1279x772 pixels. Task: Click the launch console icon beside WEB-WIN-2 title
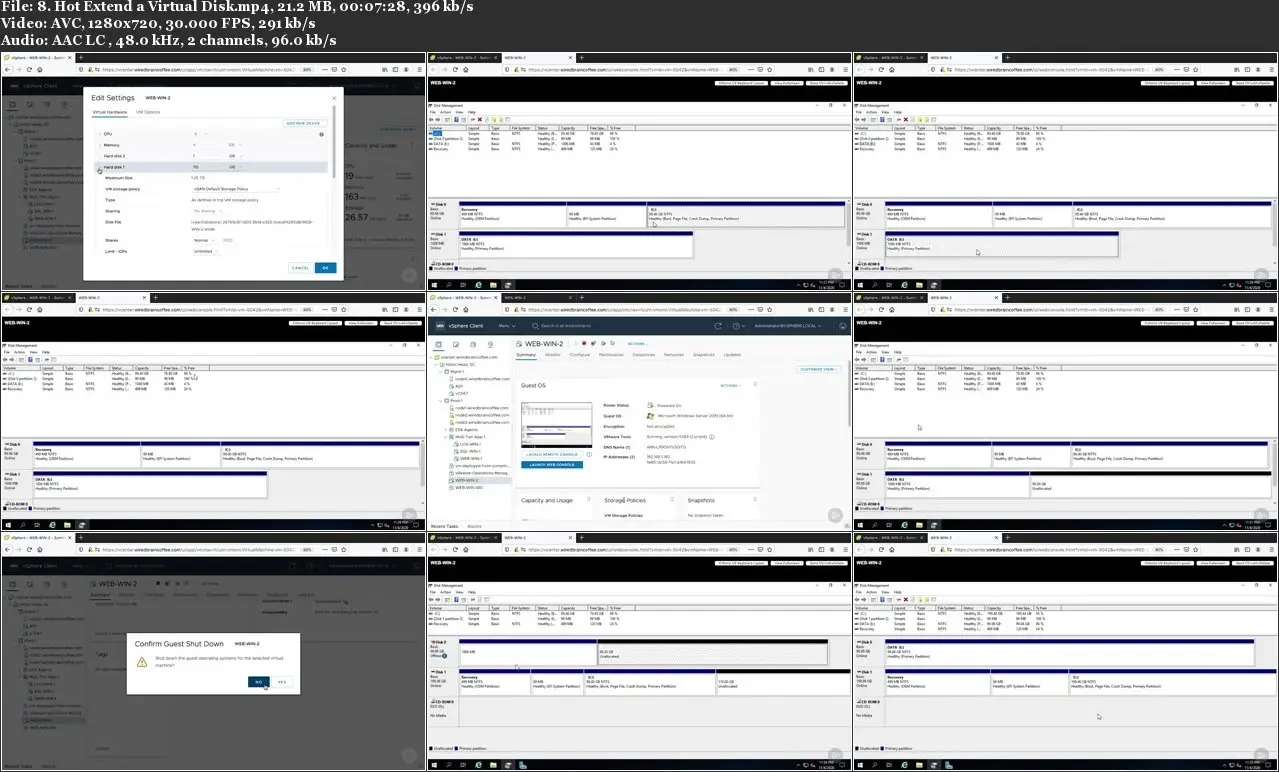593,343
